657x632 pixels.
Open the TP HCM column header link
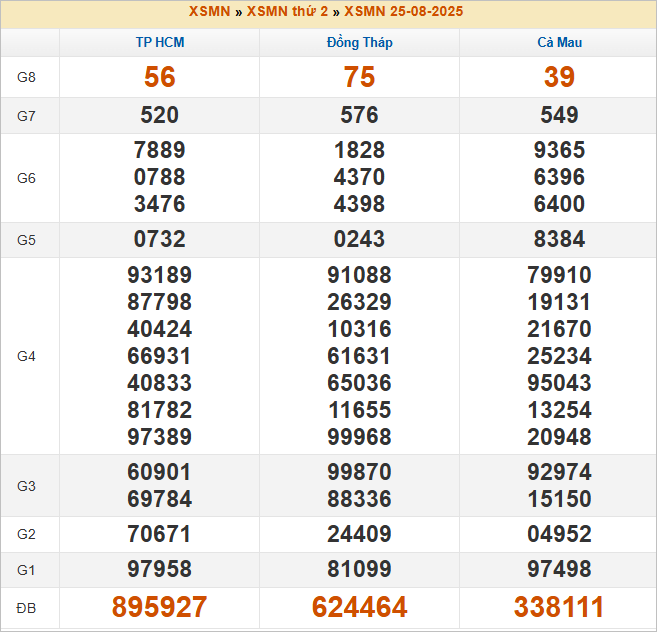click(x=160, y=42)
